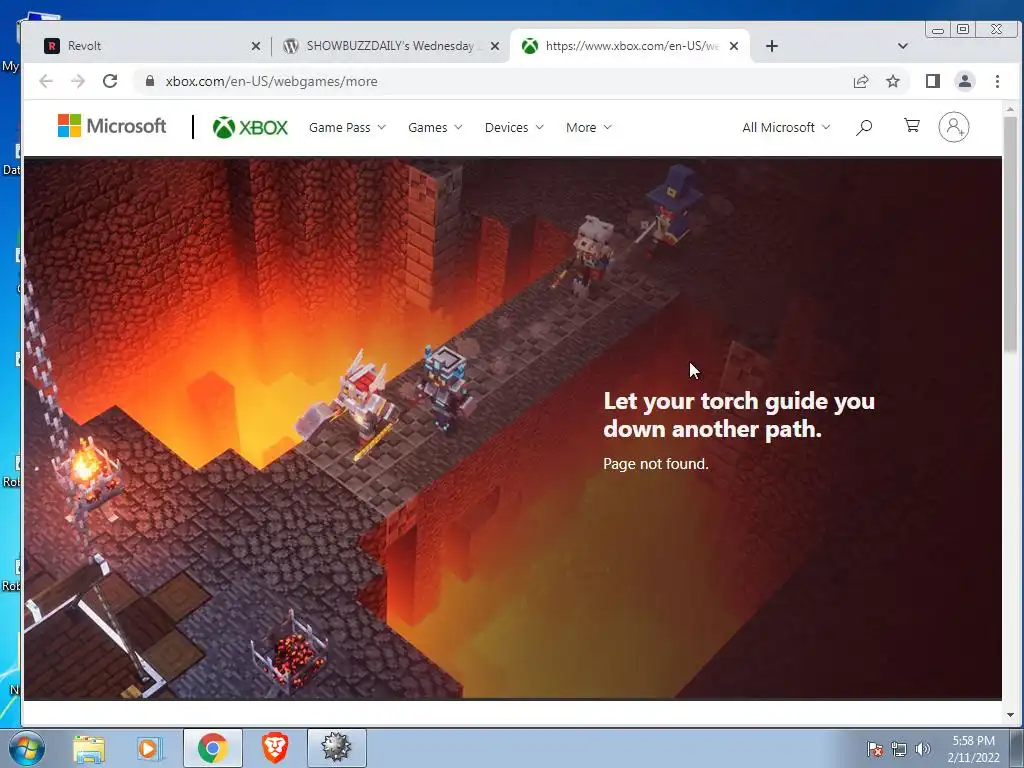Open the Chrome three-dot menu
This screenshot has height=768, width=1024.
997,81
